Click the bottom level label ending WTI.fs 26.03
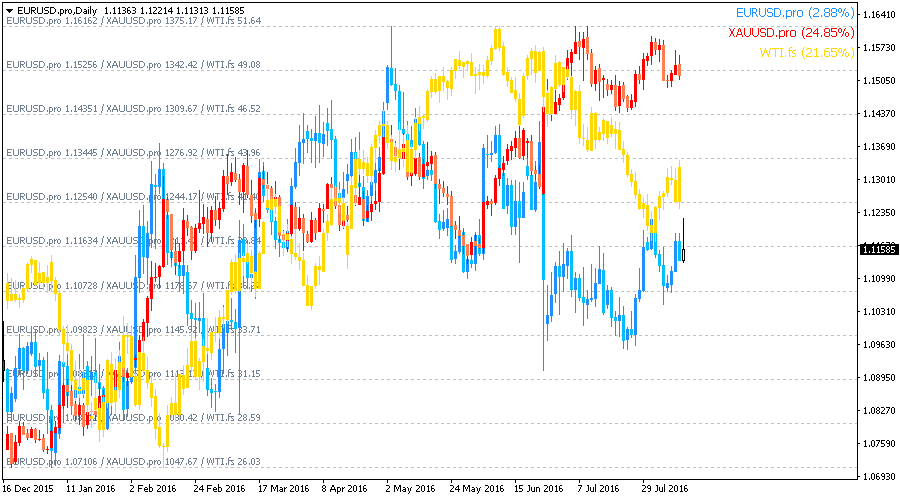Image resolution: width=900 pixels, height=500 pixels. click(133, 462)
